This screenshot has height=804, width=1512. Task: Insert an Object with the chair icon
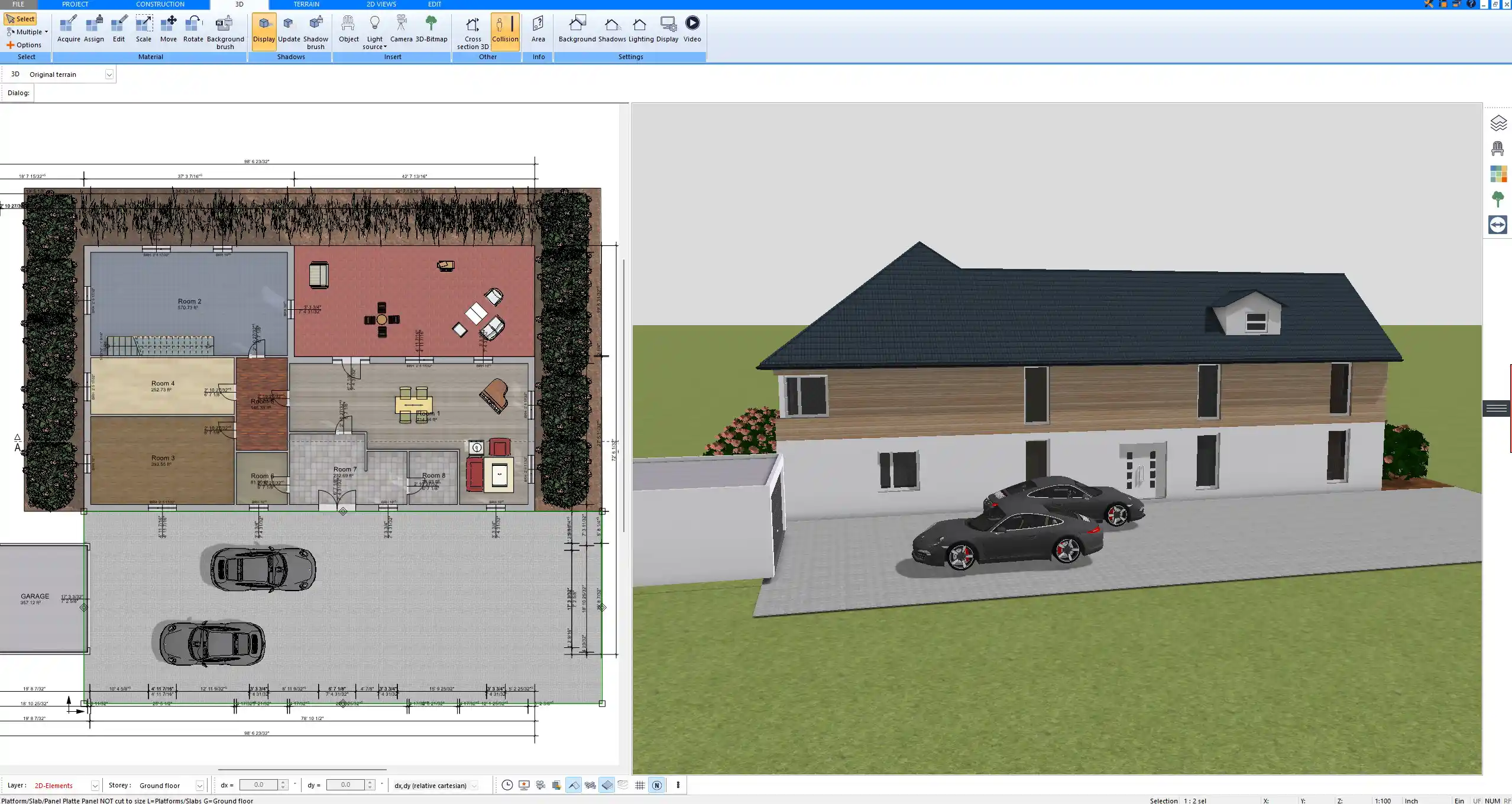pos(348,29)
